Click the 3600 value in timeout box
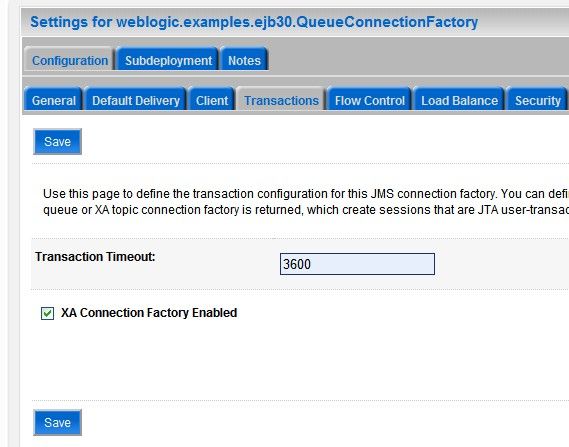Image resolution: width=569 pixels, height=447 pixels. coord(297,264)
